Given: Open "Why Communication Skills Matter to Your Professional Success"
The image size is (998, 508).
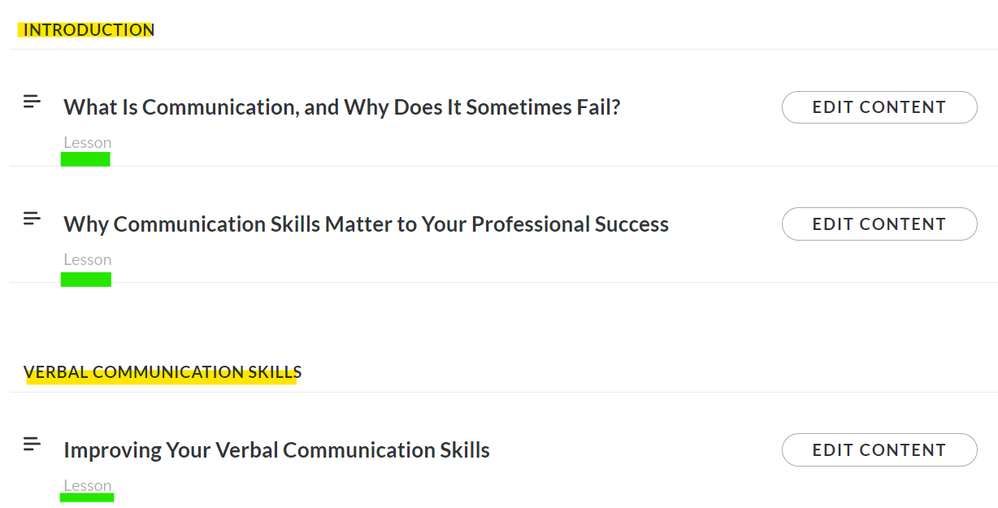Looking at the screenshot, I should tap(366, 224).
